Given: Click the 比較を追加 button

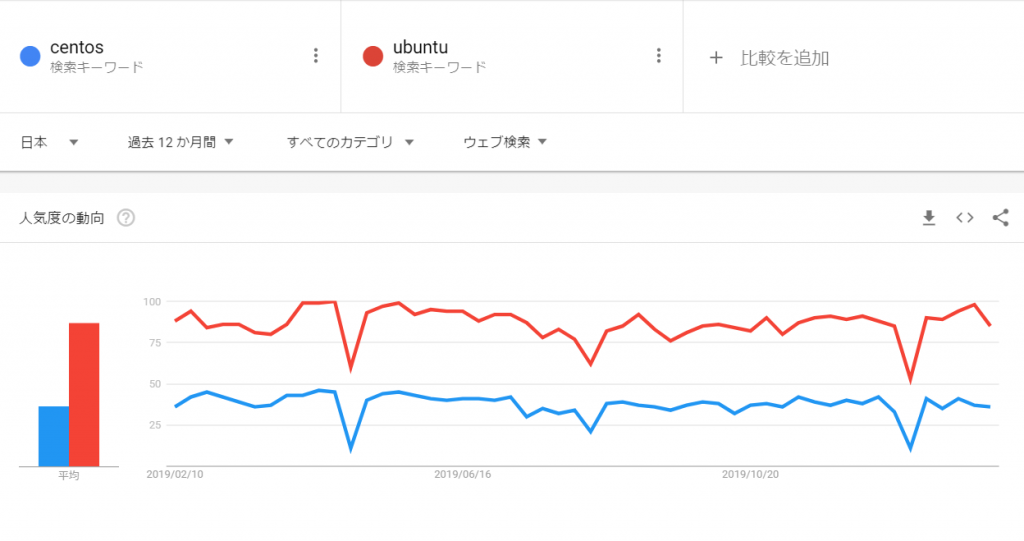Looking at the screenshot, I should point(769,57).
